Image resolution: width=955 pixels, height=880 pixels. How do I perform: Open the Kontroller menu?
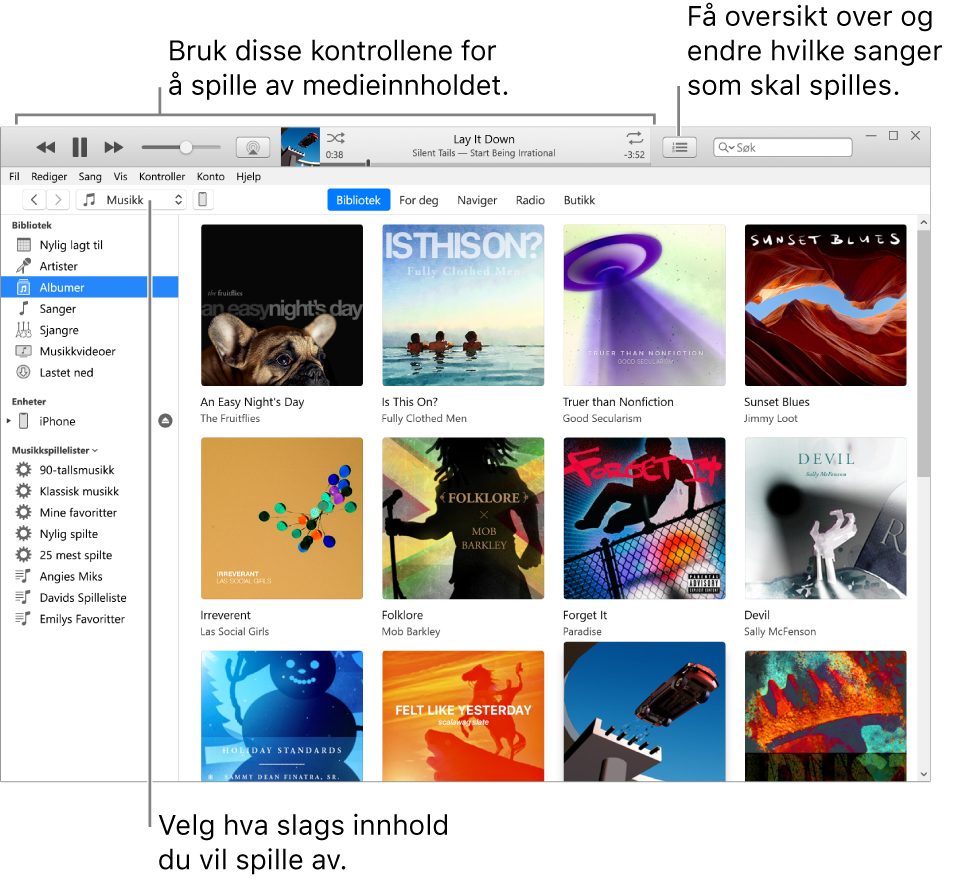pos(162,177)
